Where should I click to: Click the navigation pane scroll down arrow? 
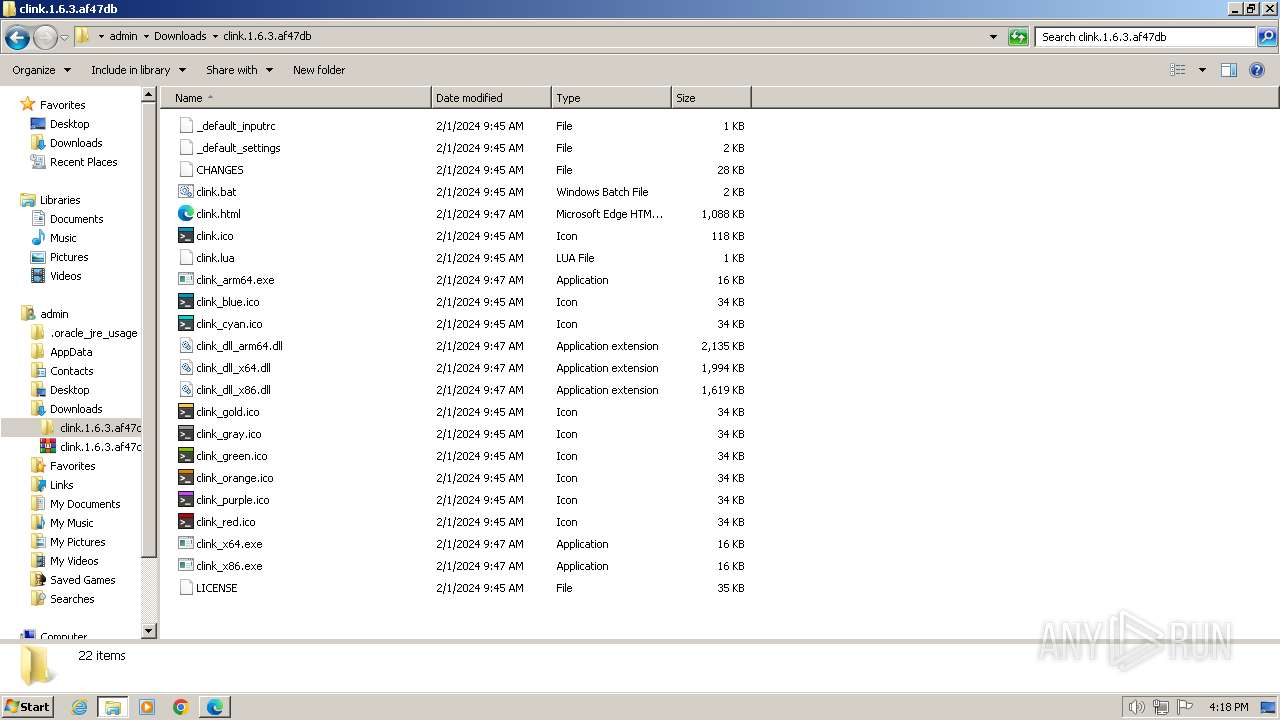pos(149,631)
